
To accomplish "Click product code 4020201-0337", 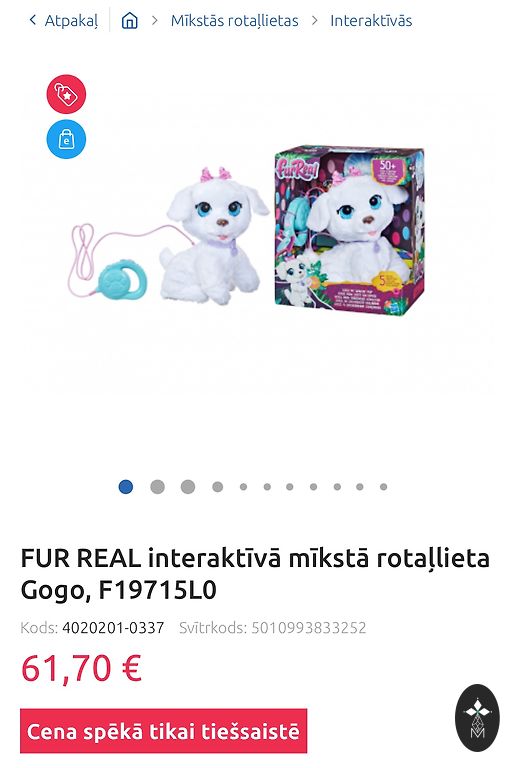I will [113, 628].
